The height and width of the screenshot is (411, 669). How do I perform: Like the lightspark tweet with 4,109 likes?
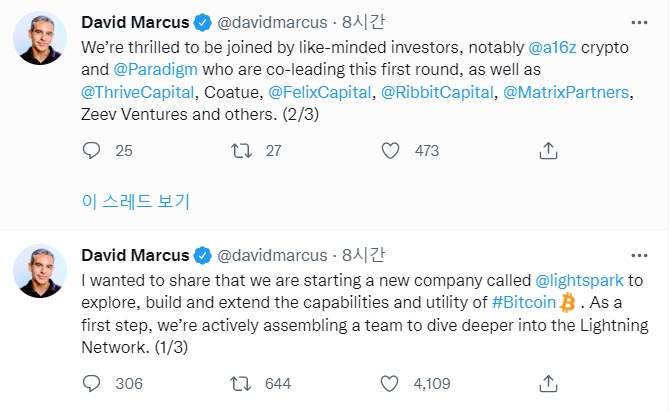393,383
